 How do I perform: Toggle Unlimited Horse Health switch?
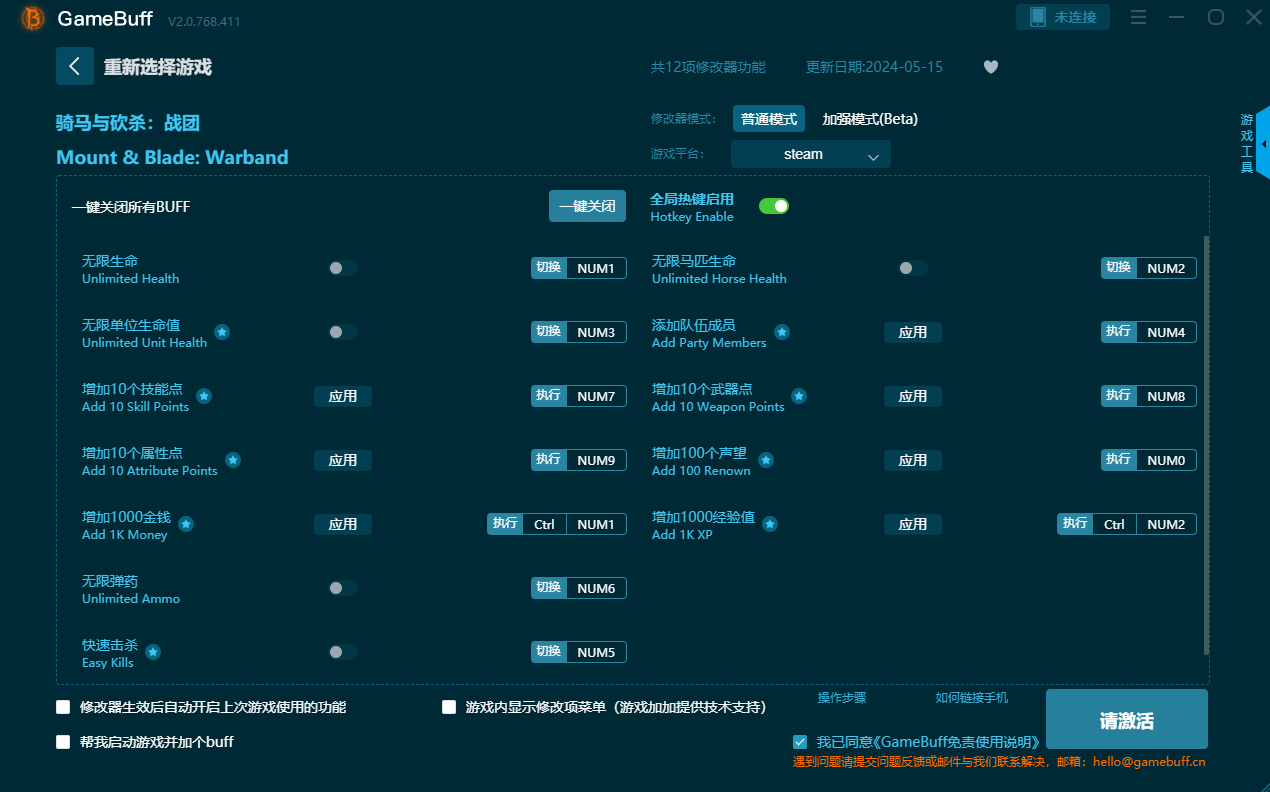(x=912, y=268)
